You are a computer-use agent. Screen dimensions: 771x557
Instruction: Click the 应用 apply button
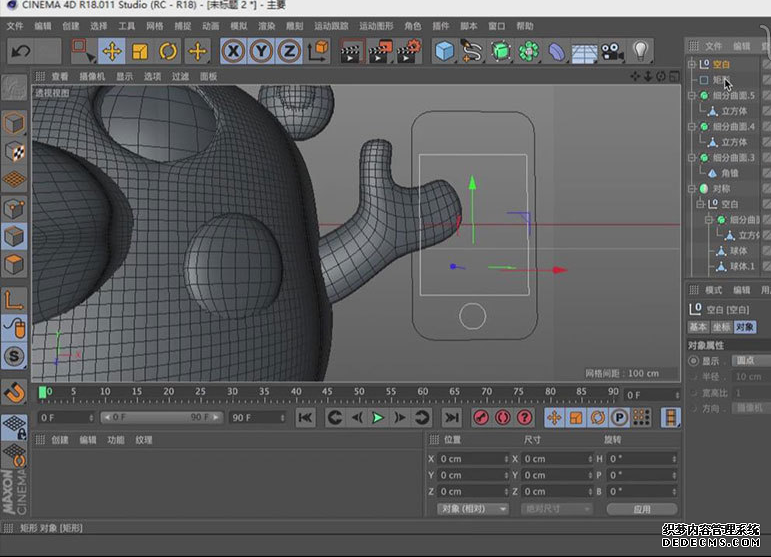642,509
